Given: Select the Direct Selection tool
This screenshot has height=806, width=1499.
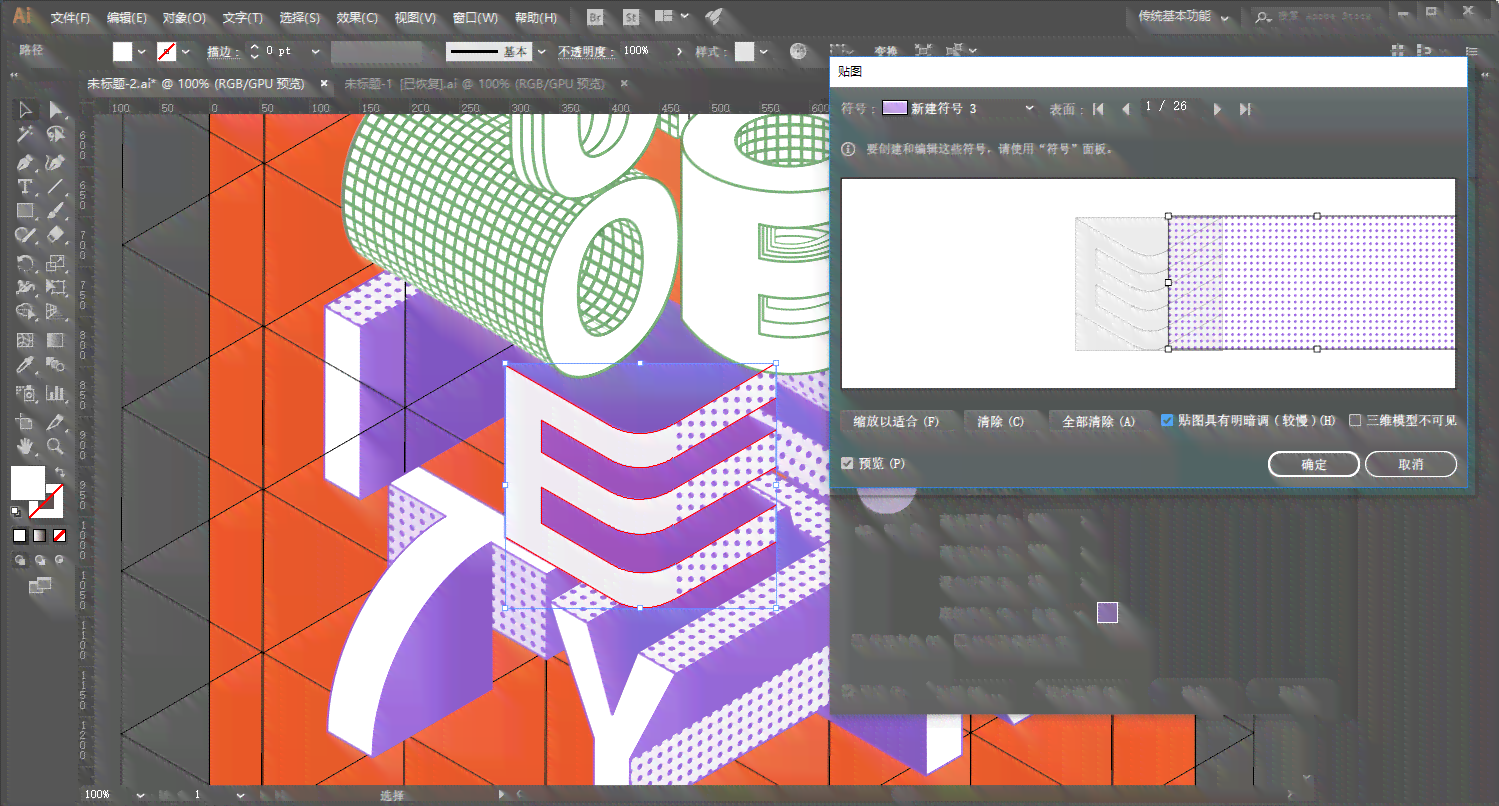Looking at the screenshot, I should tap(55, 110).
